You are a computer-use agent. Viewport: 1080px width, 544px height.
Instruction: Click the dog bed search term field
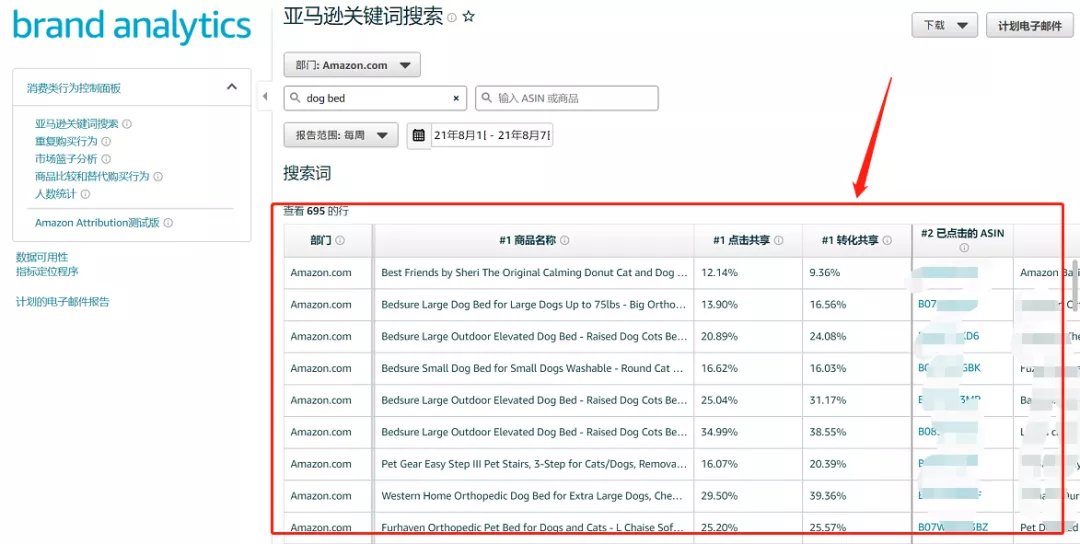pos(375,98)
